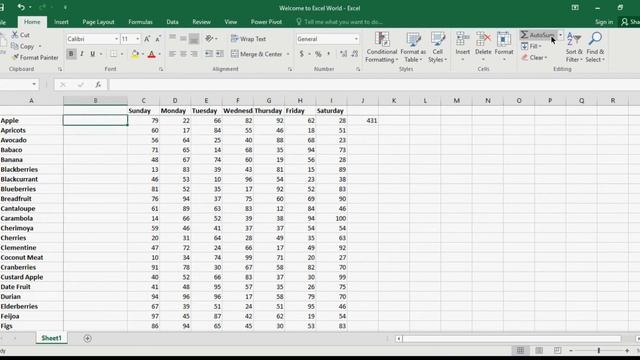
Task: Click the zoom slider handle
Action: pyautogui.click(x=599, y=351)
